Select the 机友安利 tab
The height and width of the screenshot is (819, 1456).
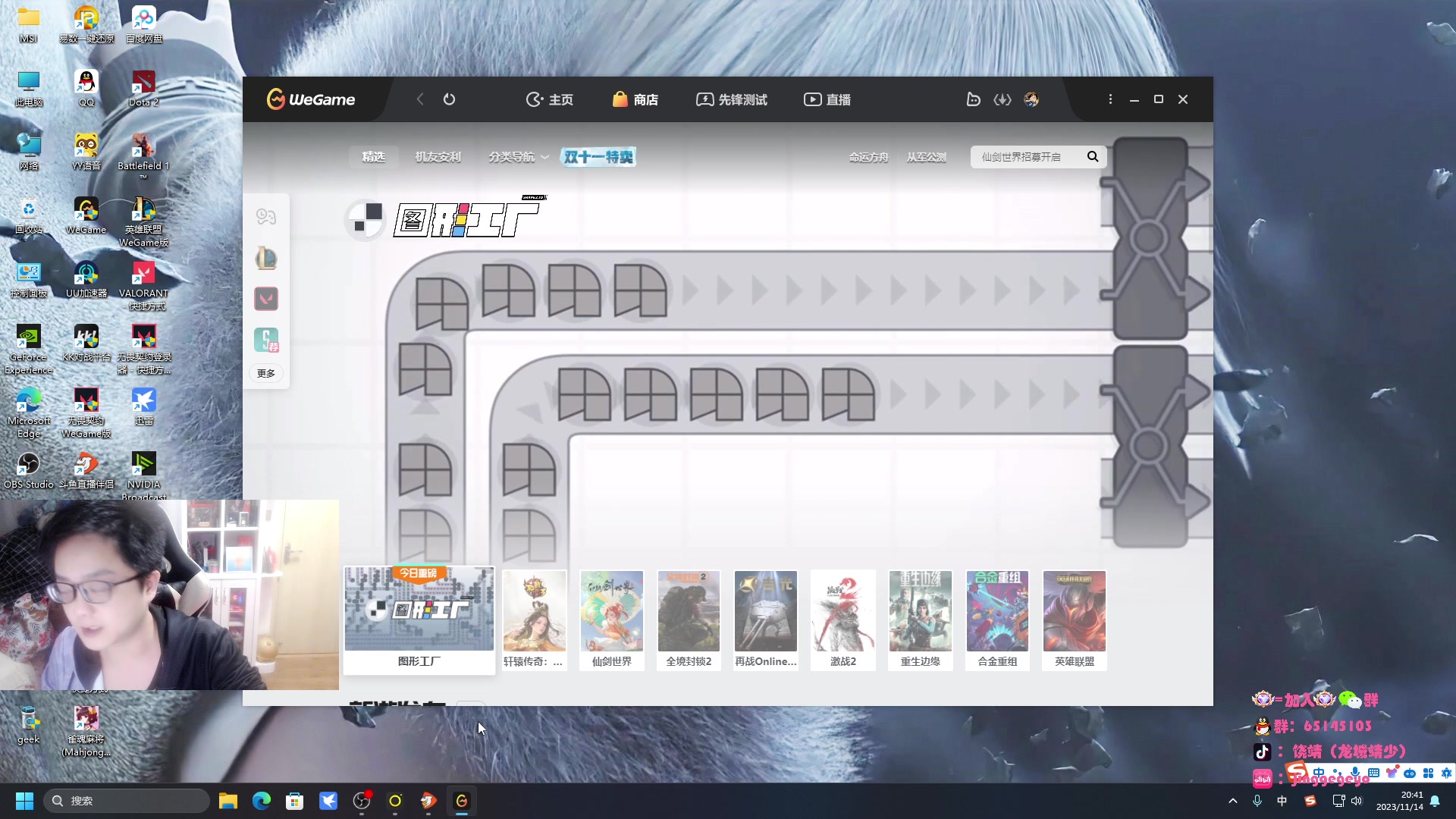tap(438, 156)
